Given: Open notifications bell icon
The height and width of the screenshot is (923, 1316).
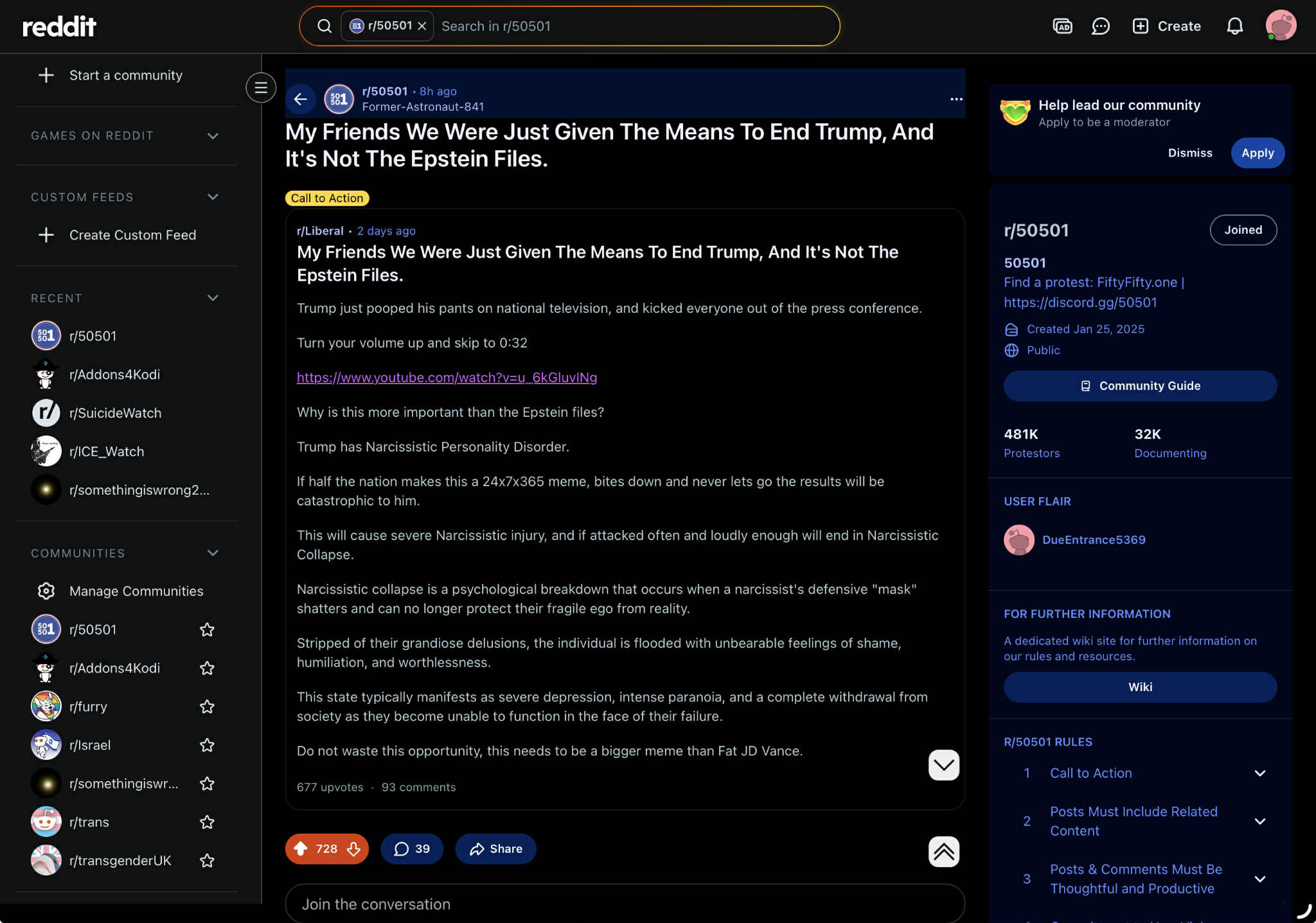Looking at the screenshot, I should click(1234, 26).
